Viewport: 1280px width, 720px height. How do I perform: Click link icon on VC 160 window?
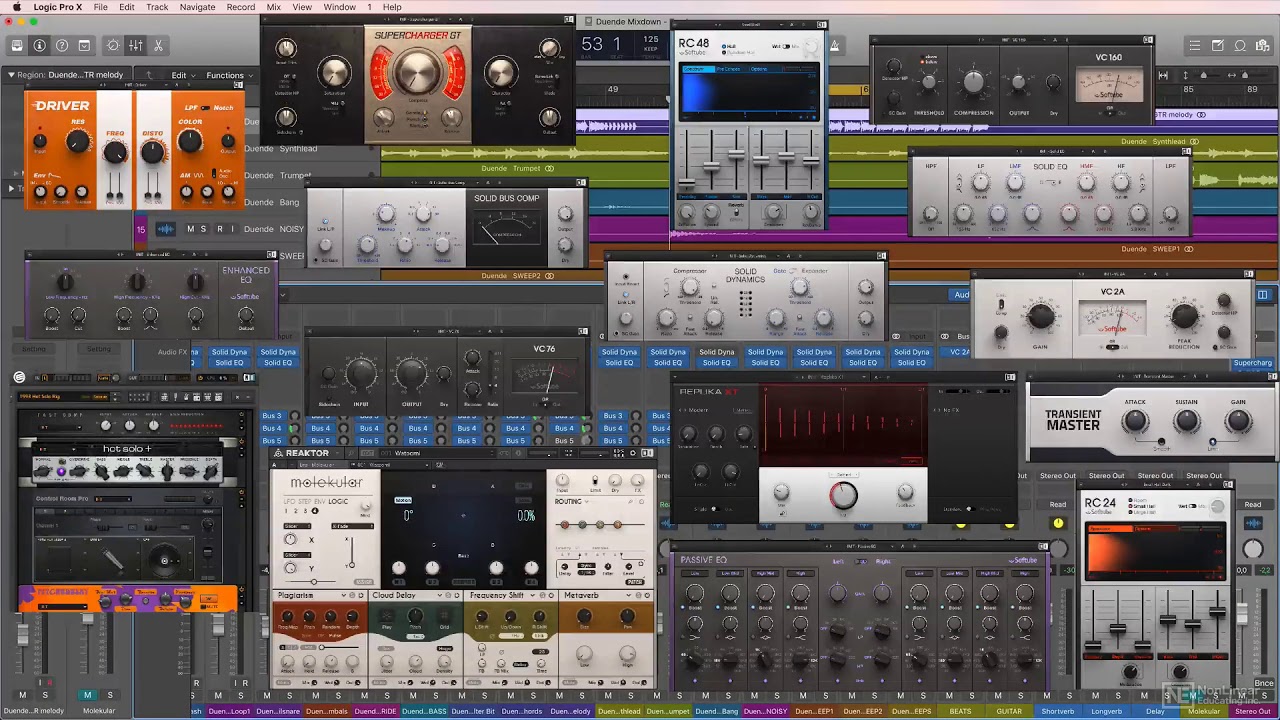click(x=1149, y=40)
